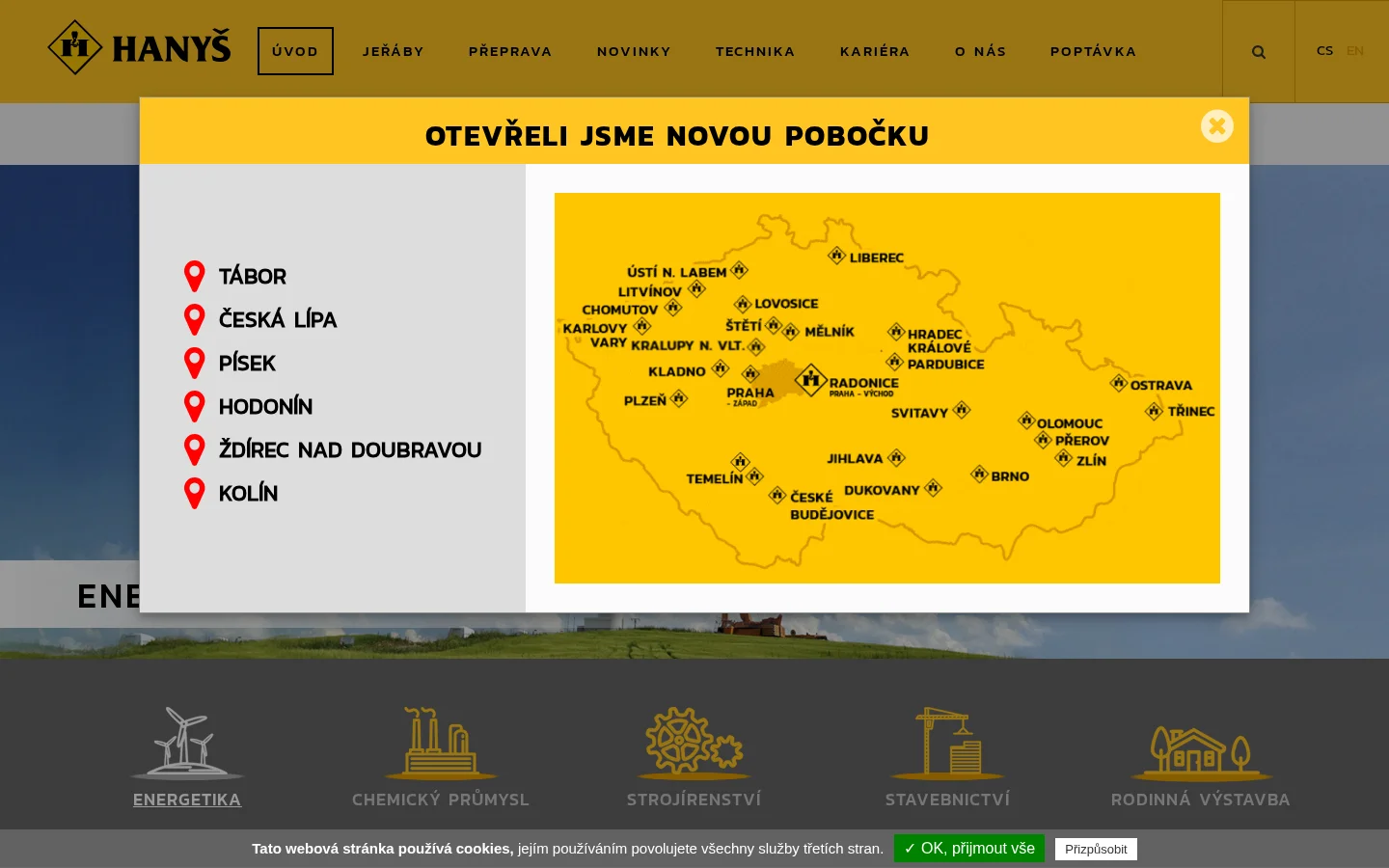The image size is (1389, 868).
Task: Open the Jeřáby menu item
Action: [x=394, y=51]
